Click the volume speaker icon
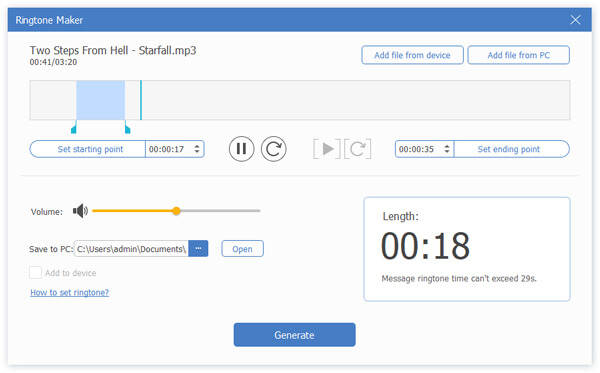The image size is (600, 373). coord(80,211)
